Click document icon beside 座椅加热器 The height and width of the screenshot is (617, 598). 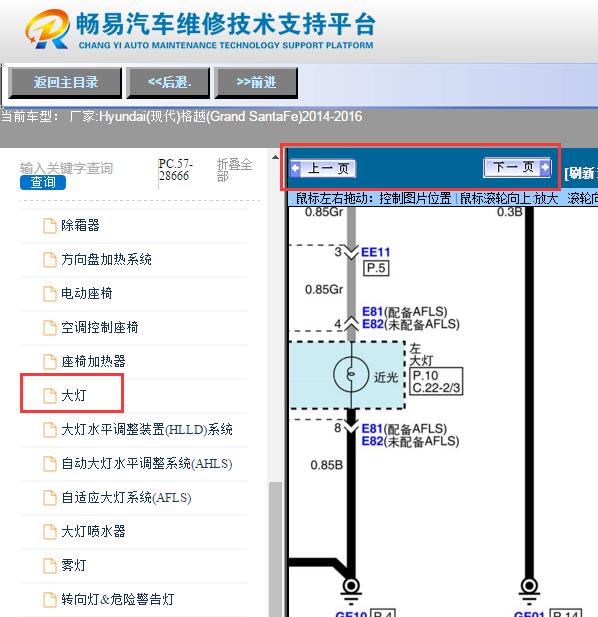pos(50,361)
